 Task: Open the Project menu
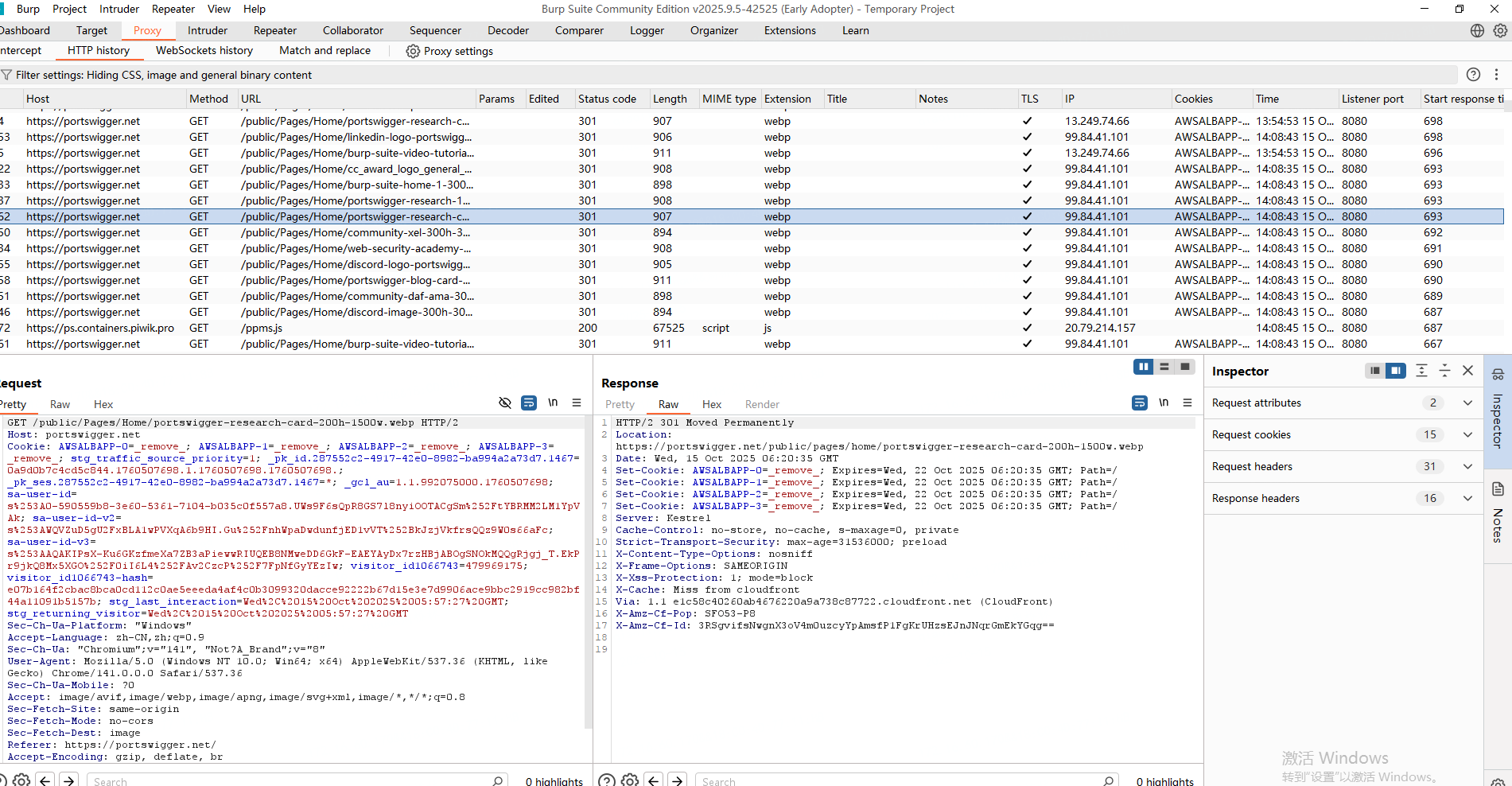[x=69, y=9]
